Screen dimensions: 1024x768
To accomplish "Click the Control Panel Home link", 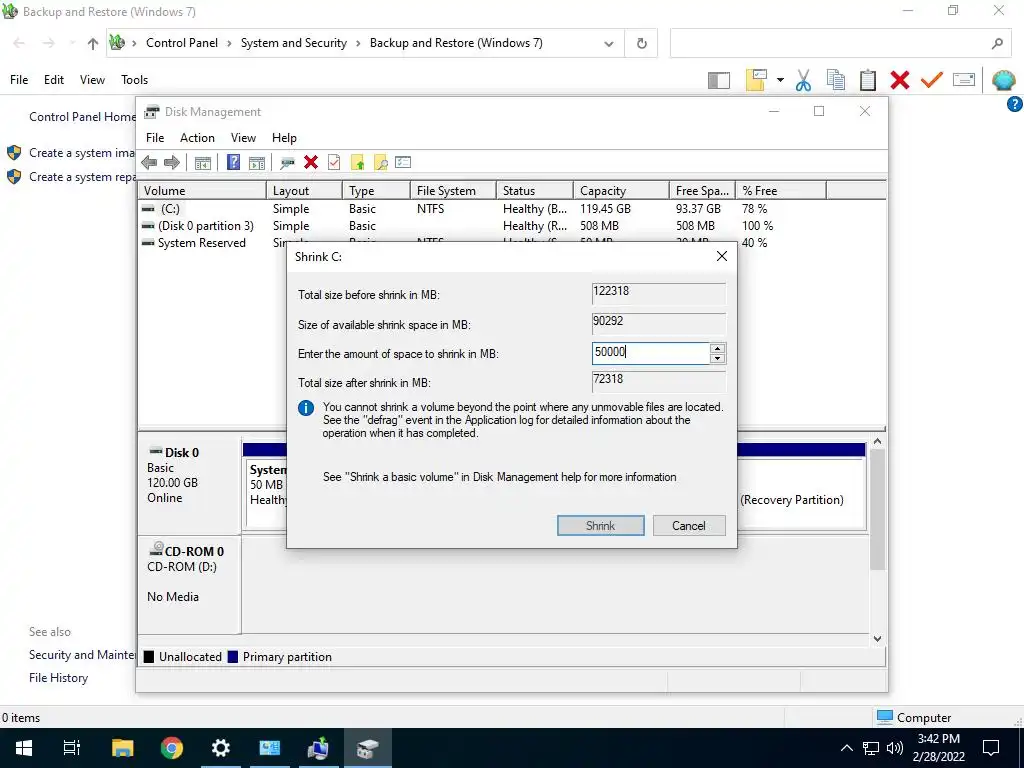I will coord(82,117).
